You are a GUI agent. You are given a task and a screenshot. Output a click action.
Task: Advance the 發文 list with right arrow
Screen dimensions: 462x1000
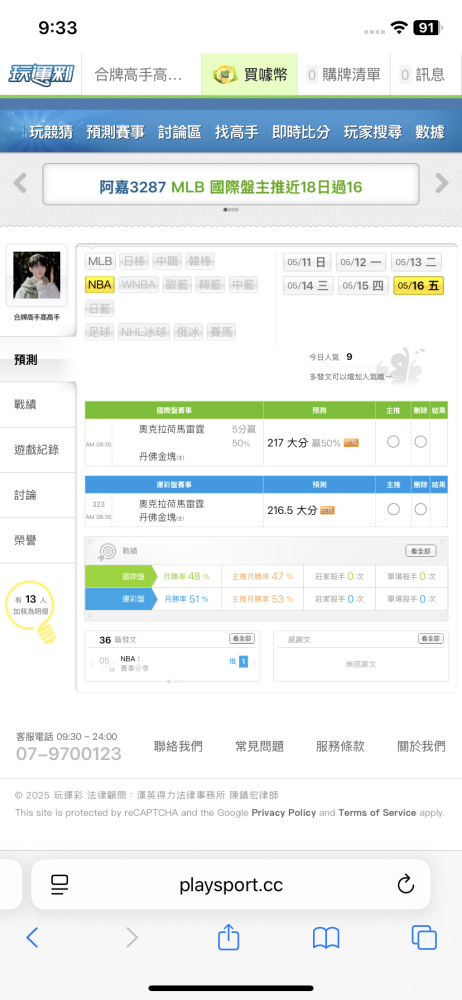[x=254, y=664]
